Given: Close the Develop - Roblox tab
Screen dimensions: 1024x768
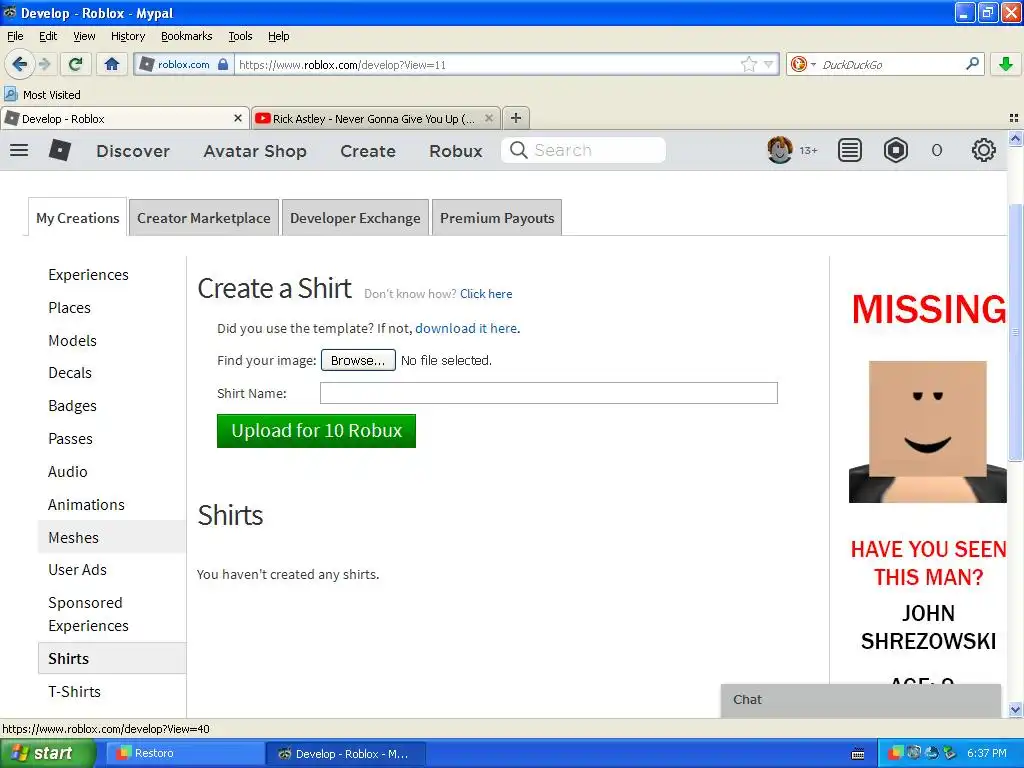Looking at the screenshot, I should coord(238,118).
